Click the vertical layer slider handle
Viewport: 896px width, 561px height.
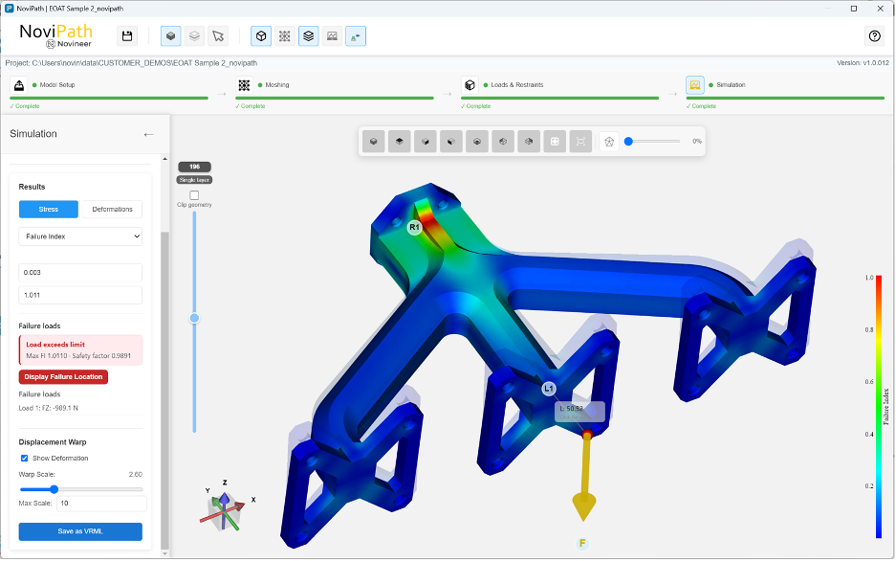click(x=194, y=318)
